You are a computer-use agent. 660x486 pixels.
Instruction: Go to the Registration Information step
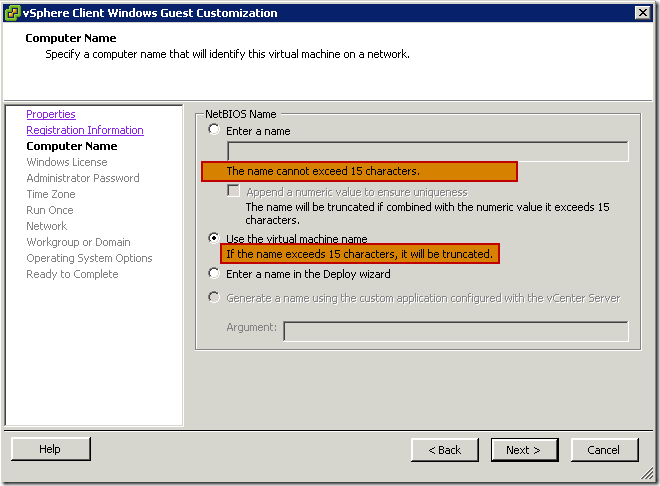coord(85,130)
